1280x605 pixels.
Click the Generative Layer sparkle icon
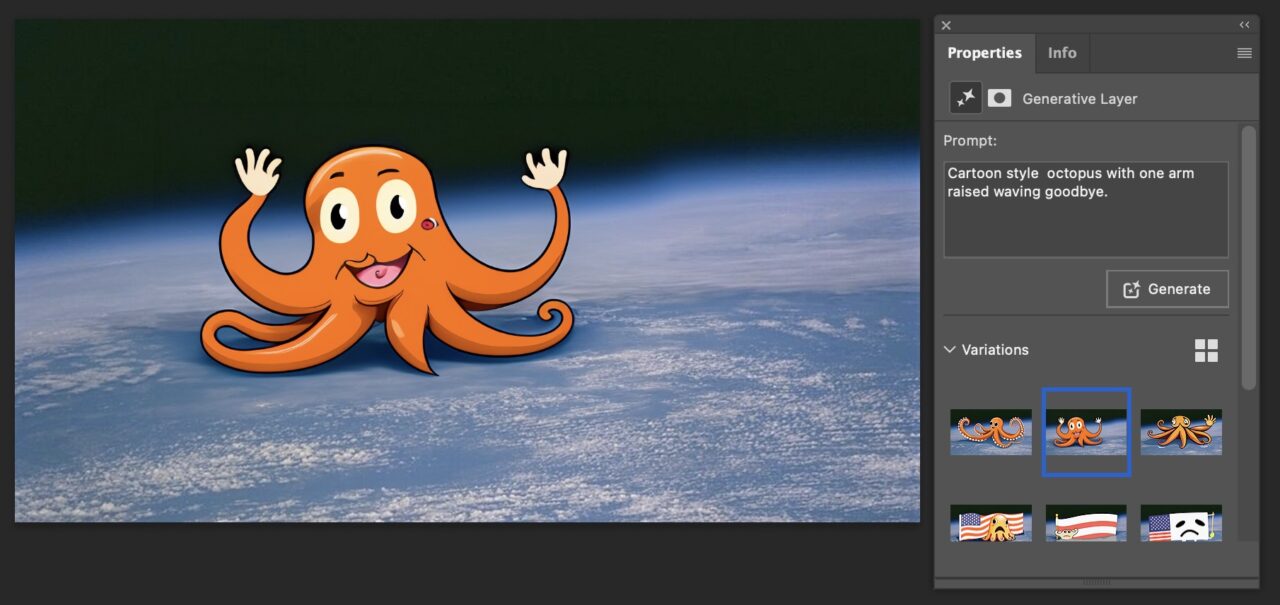click(965, 98)
